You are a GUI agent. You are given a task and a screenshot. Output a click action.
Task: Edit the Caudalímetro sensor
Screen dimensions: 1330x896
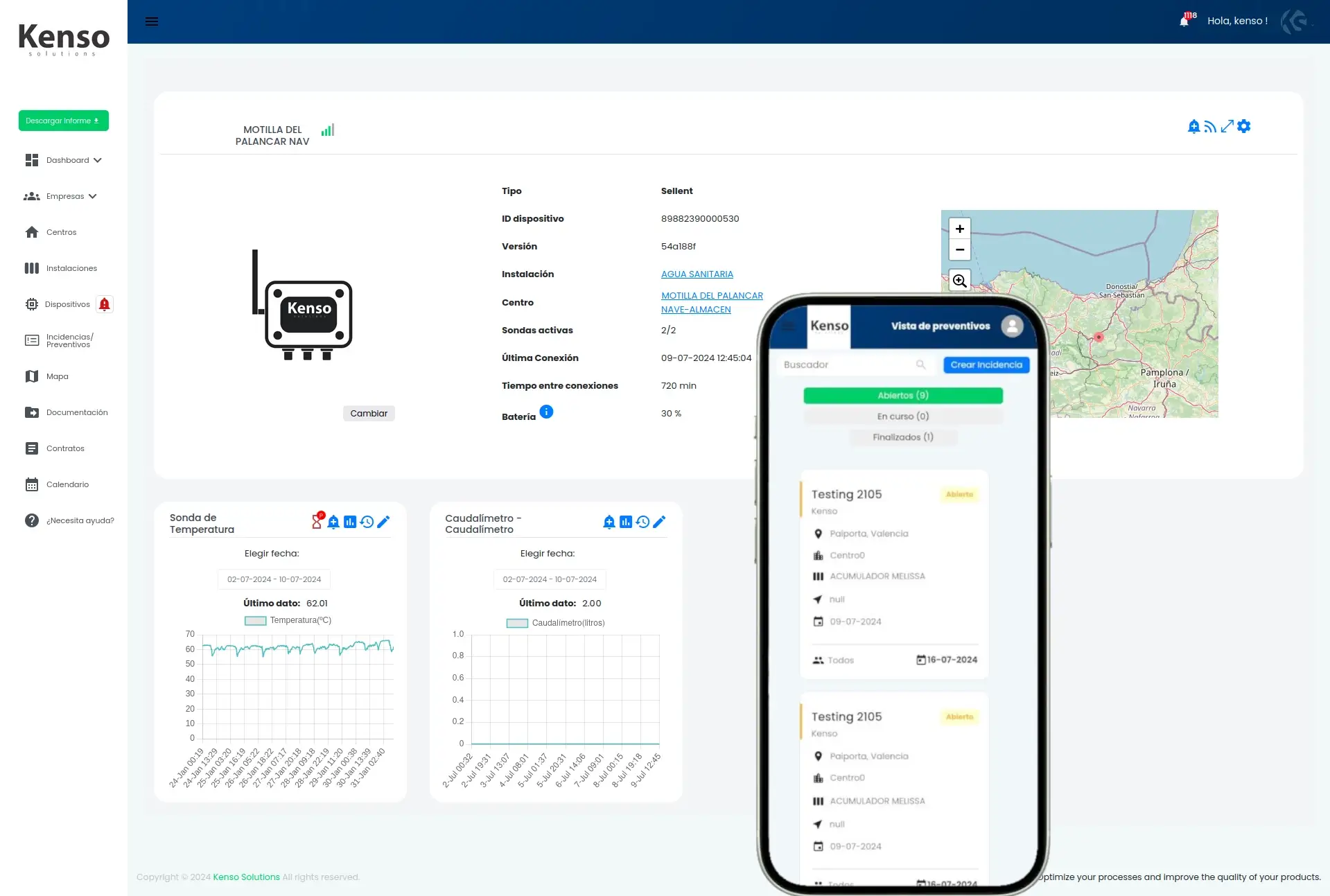coord(659,522)
